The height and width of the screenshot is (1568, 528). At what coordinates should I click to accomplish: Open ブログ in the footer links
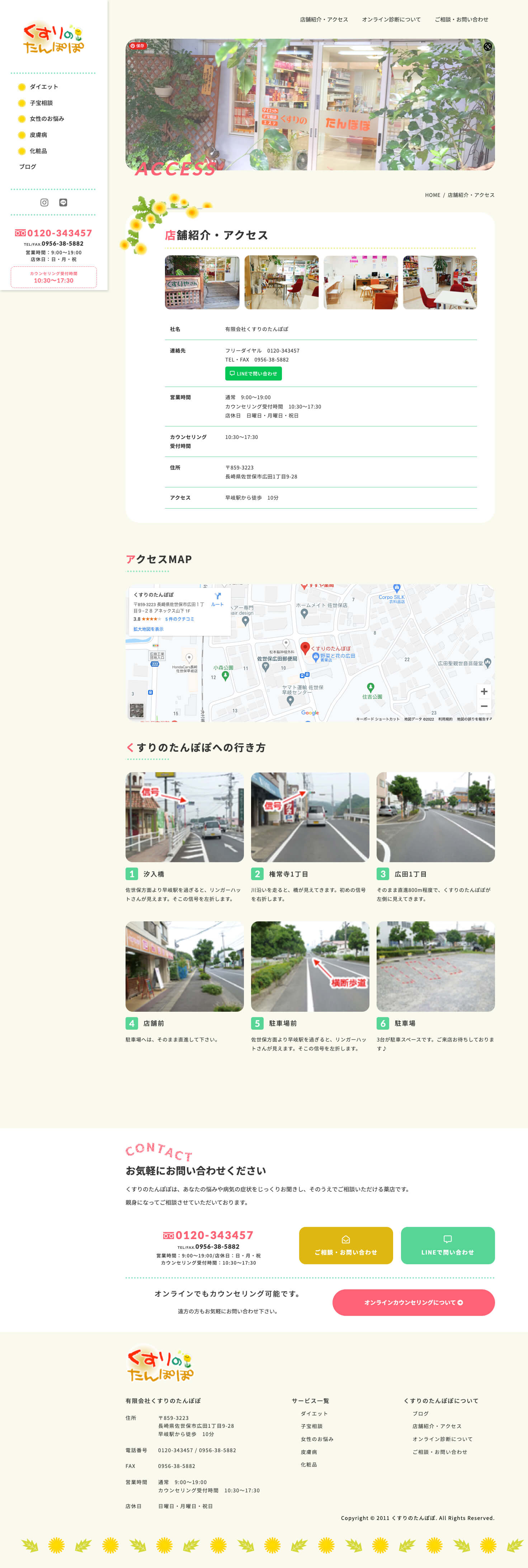pyautogui.click(x=421, y=1413)
